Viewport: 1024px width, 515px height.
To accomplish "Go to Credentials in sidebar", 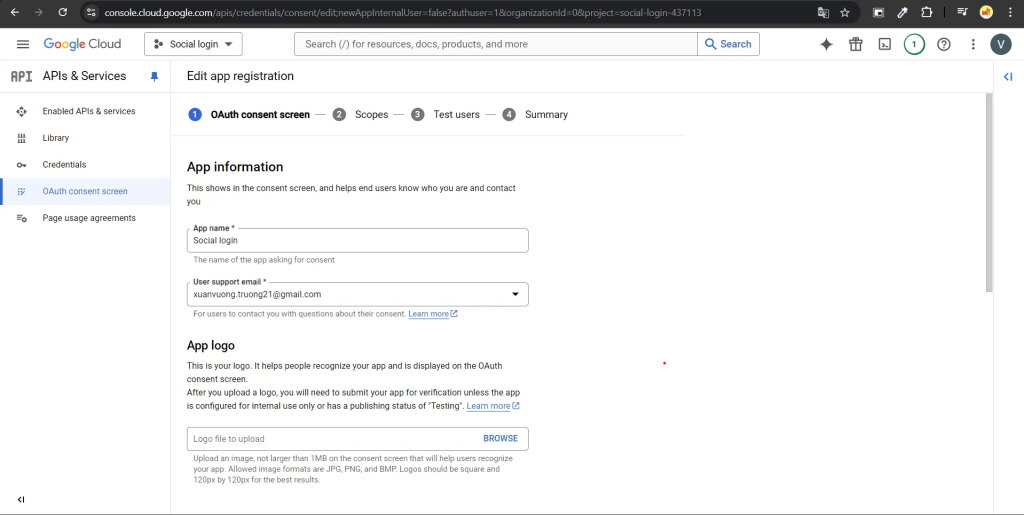I will coord(64,164).
